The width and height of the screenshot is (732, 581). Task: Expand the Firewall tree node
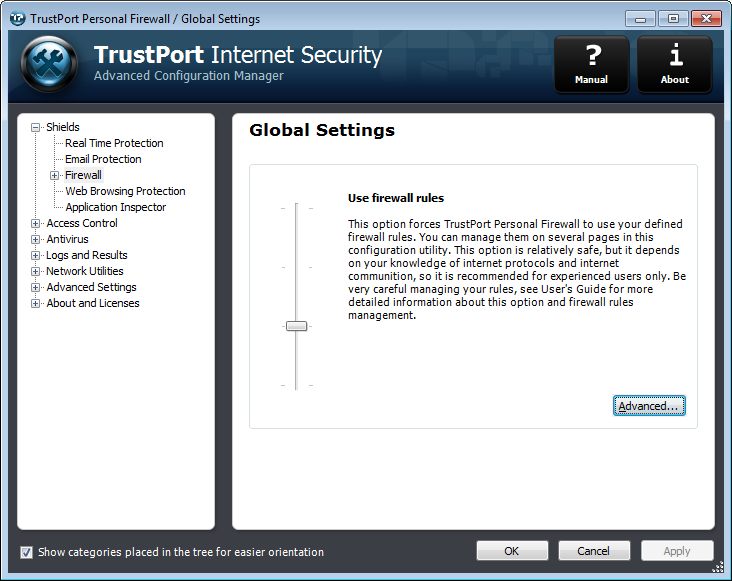pyautogui.click(x=54, y=175)
